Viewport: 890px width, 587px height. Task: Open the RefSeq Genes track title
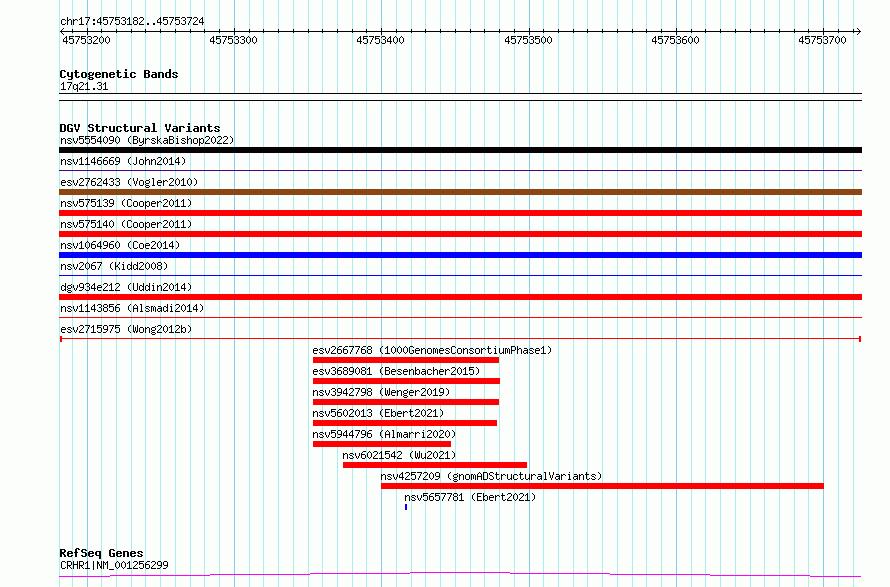tap(101, 553)
